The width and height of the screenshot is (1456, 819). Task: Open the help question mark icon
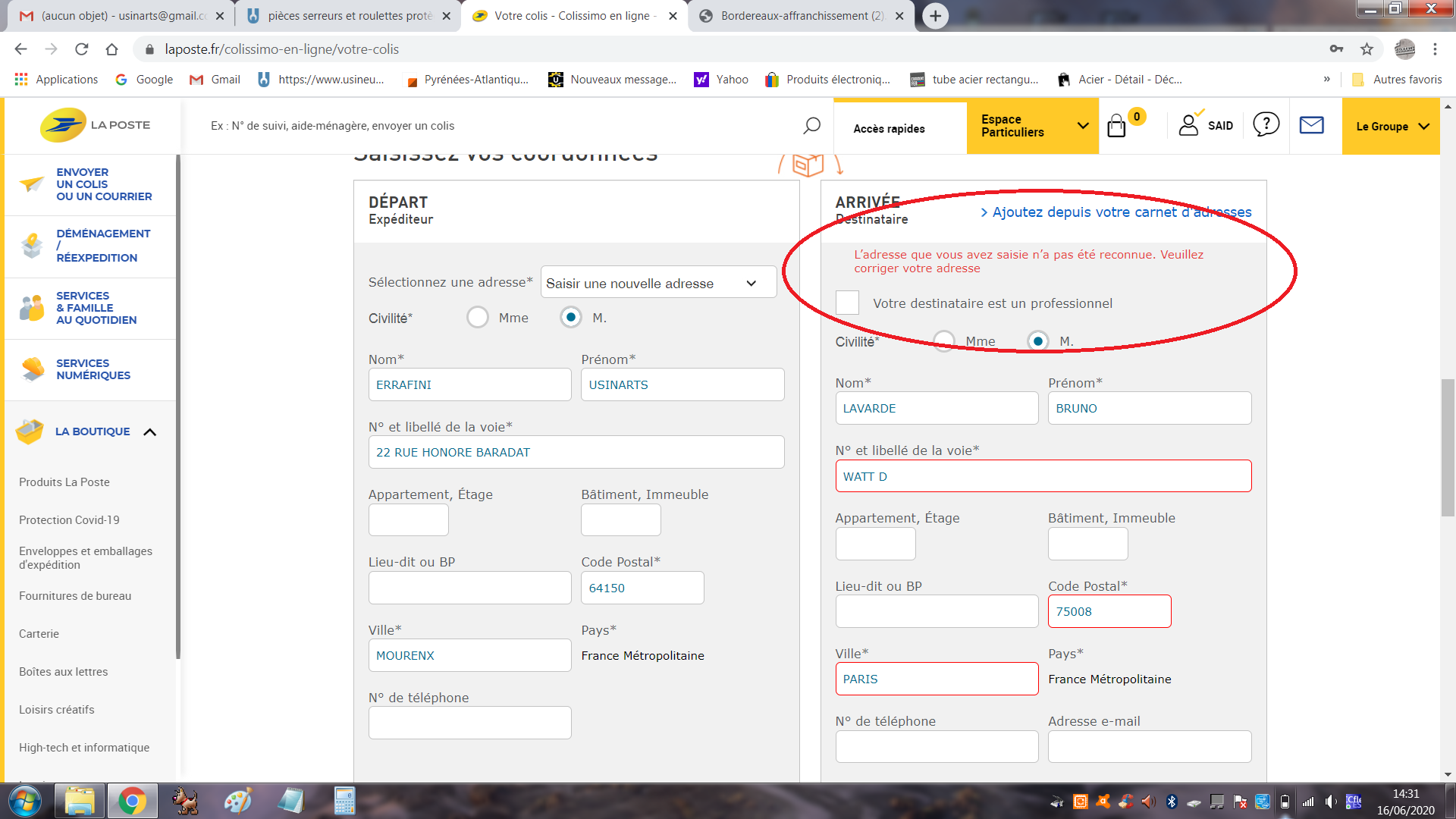click(x=1266, y=124)
